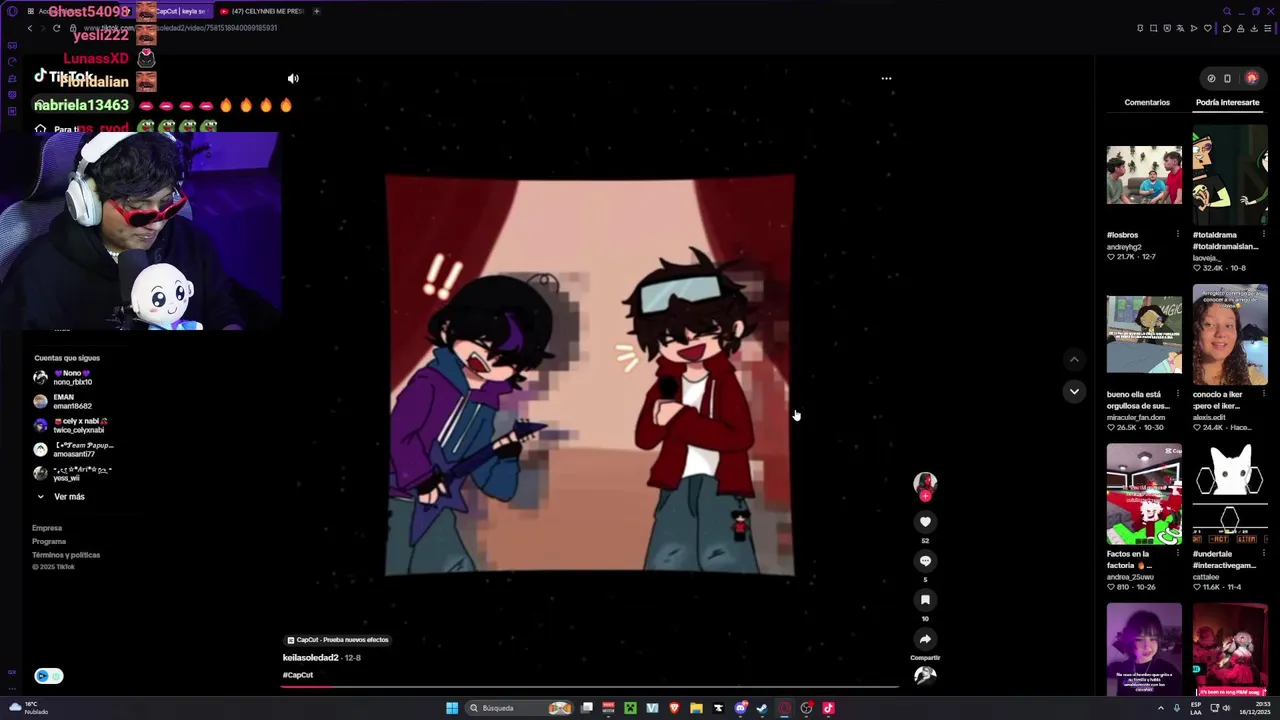Open options for 'bueno ella está' card
This screenshot has width=1280, height=720.
[1177, 394]
